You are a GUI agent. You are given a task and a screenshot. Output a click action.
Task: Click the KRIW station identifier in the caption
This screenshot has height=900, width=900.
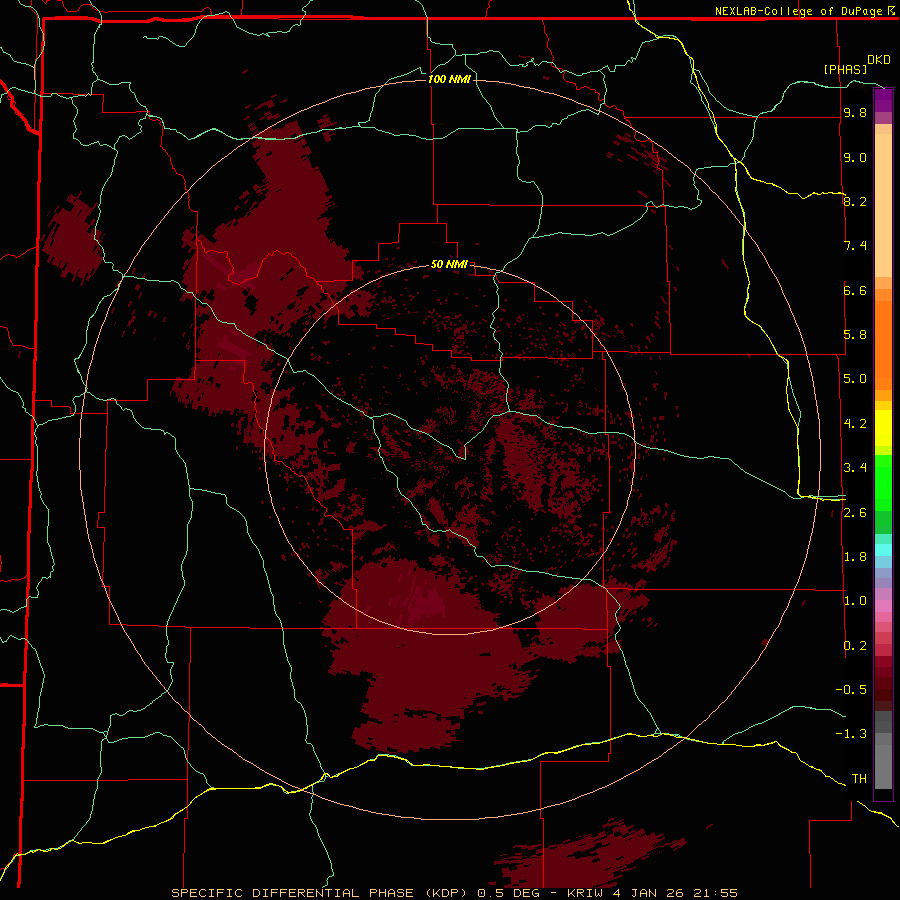586,893
